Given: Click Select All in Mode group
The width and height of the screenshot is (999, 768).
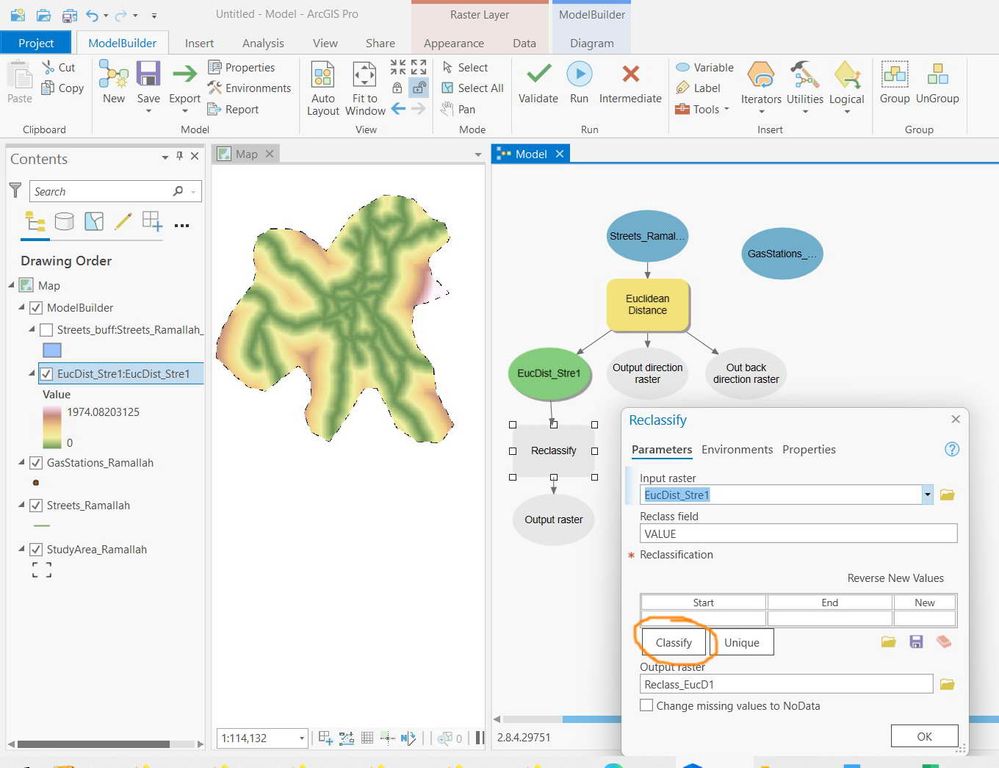Looking at the screenshot, I should coord(472,88).
